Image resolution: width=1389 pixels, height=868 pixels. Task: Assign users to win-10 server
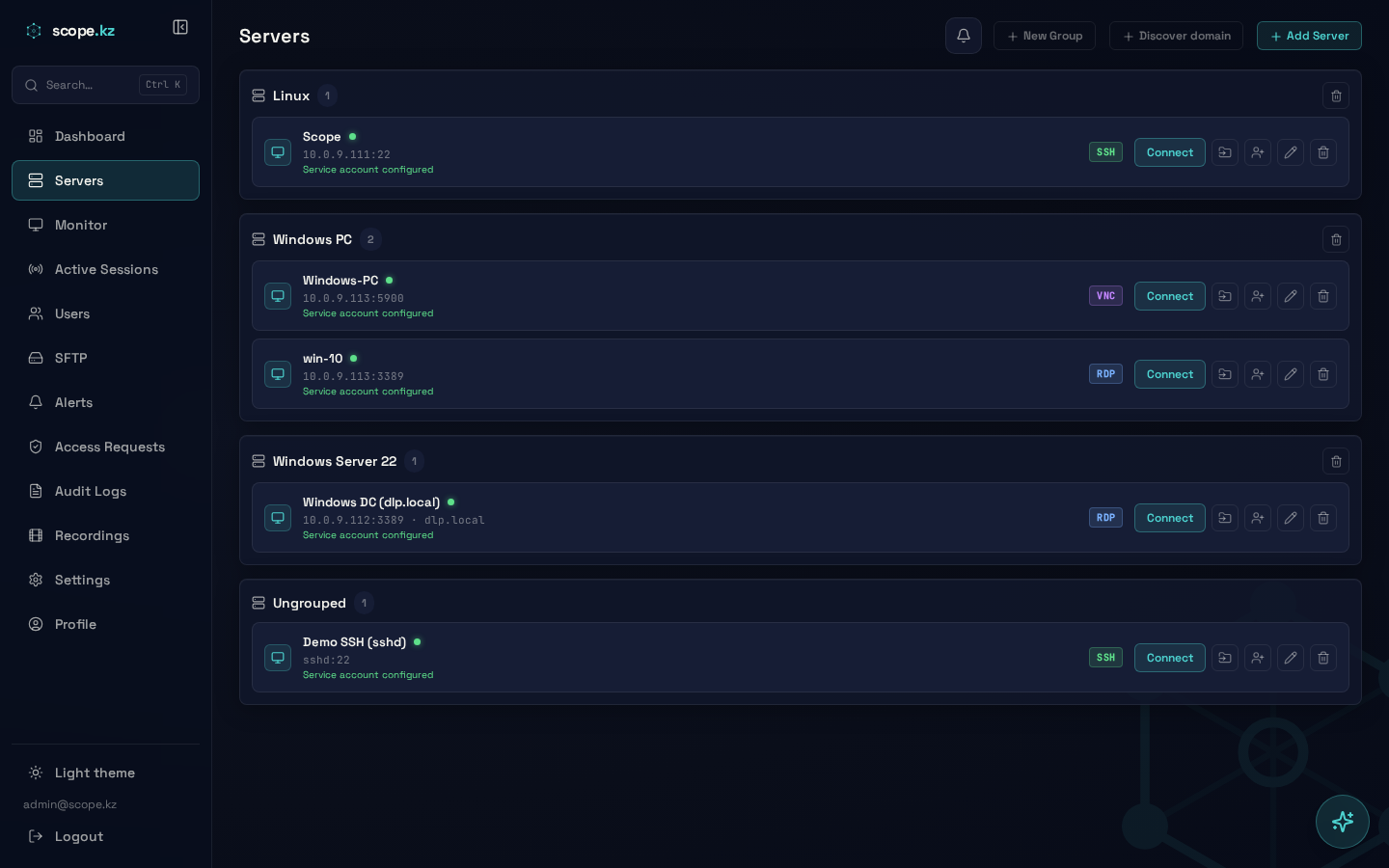[x=1258, y=374]
